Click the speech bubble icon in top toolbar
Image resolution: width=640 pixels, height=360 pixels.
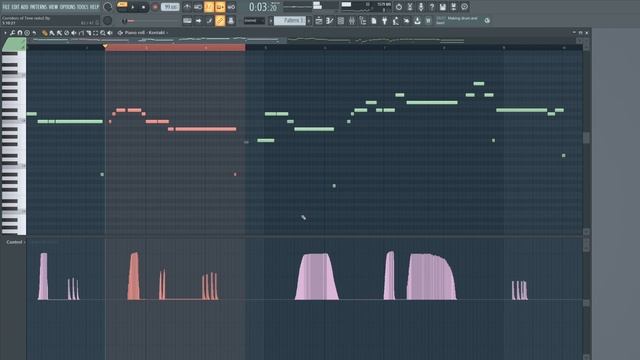coord(464,7)
